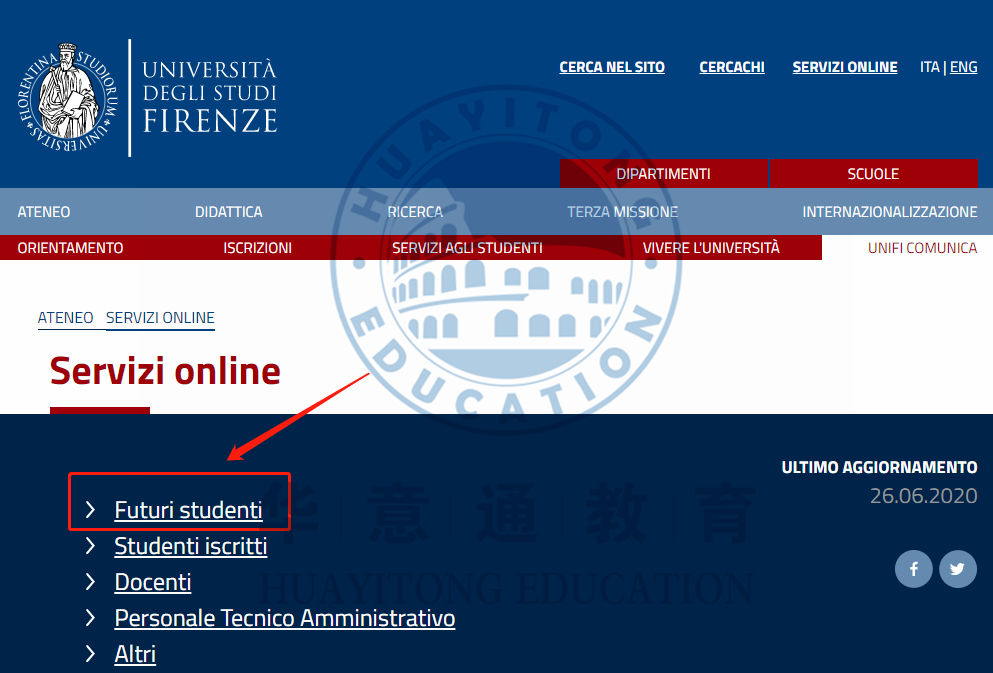Open INTERNAZIONALIZZAZIONE main menu

[890, 211]
